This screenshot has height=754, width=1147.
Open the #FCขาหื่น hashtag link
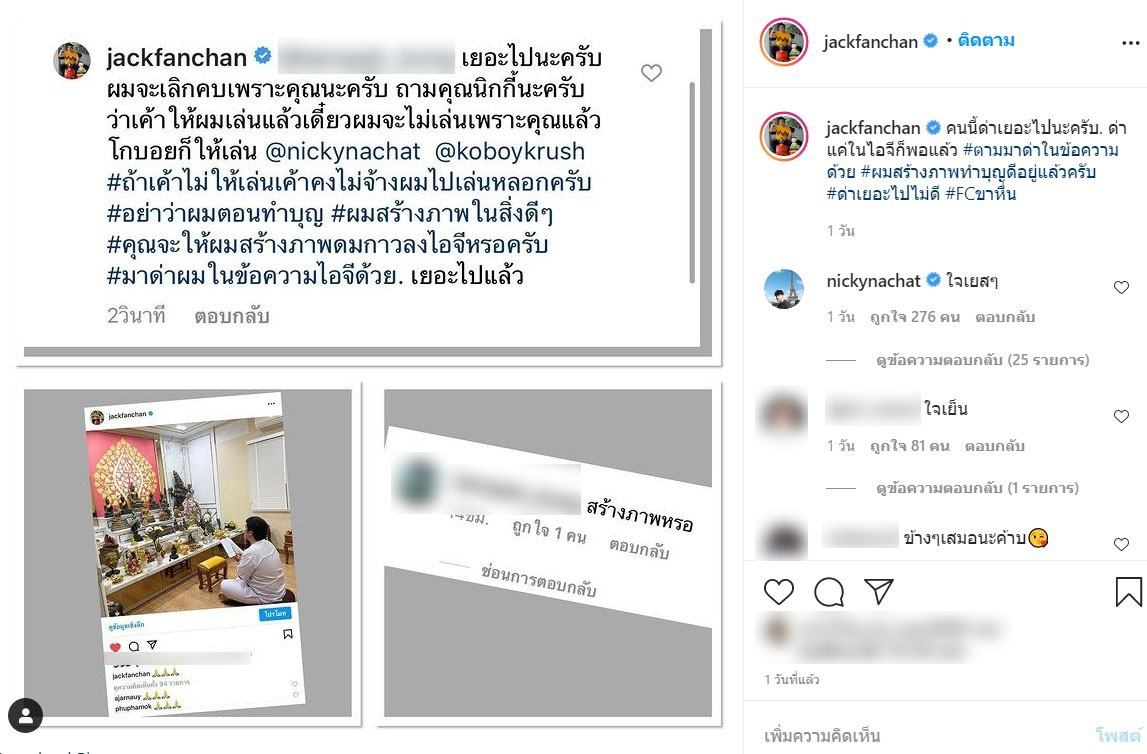coord(980,194)
